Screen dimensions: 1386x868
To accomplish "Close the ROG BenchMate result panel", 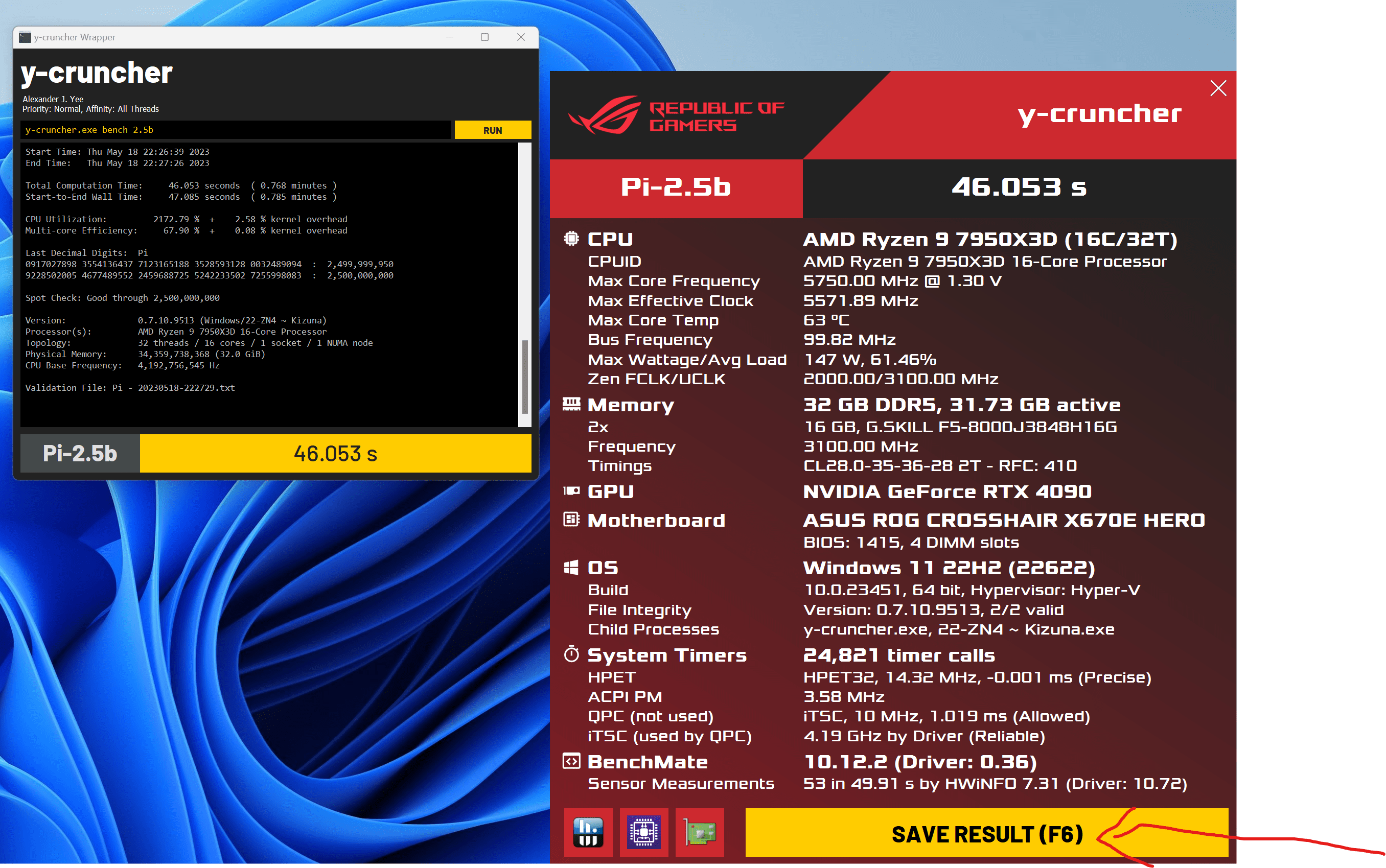I will [1218, 88].
